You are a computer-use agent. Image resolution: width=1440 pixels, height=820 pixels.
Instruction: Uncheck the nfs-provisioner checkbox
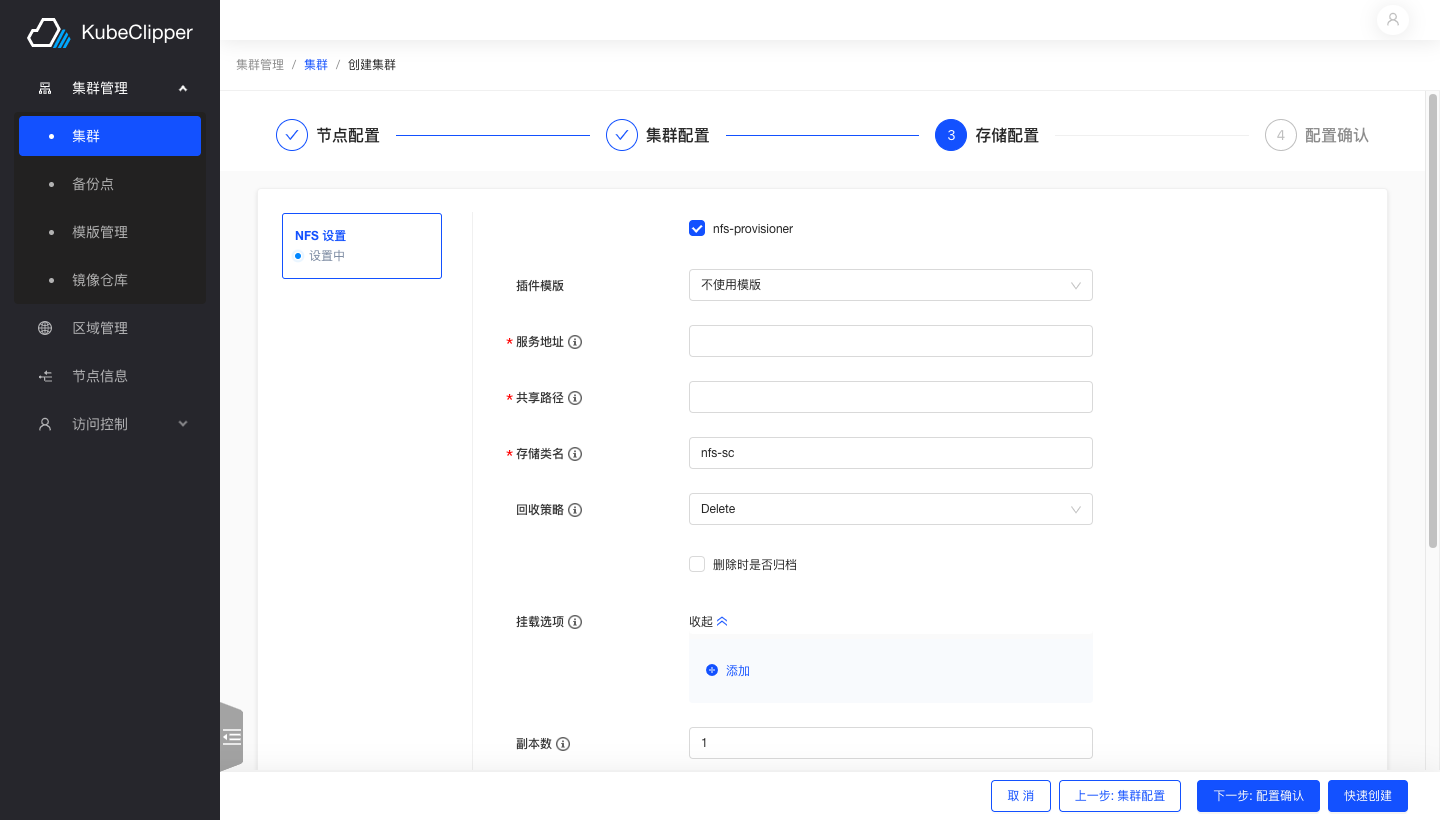[x=697, y=228]
